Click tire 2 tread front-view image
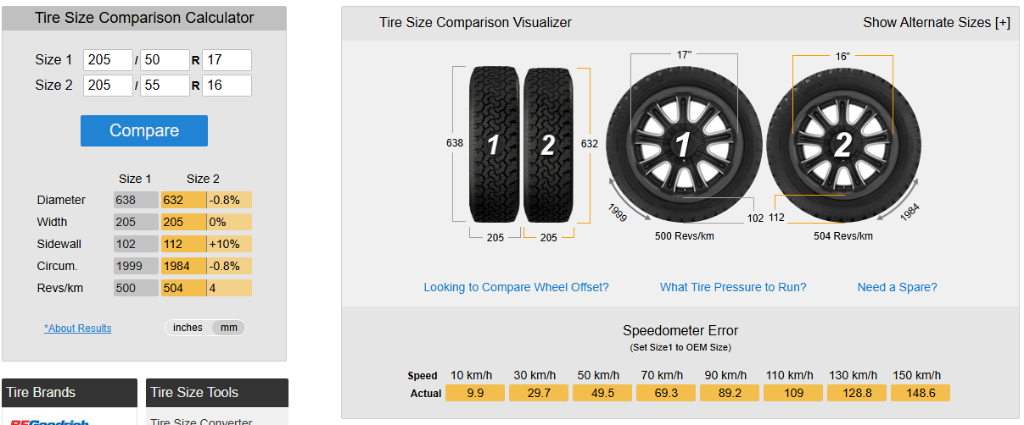Screen dimensions: 1024x425 click(547, 144)
